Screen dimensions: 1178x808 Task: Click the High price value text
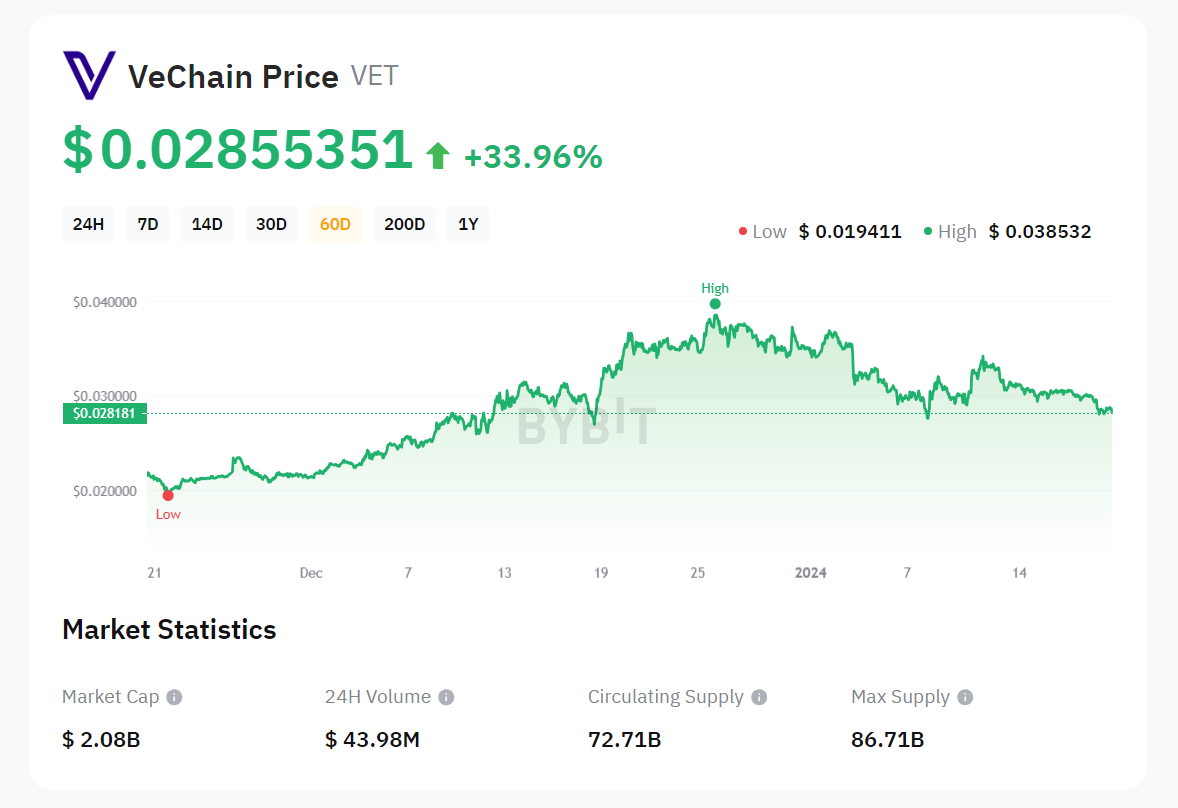1040,231
